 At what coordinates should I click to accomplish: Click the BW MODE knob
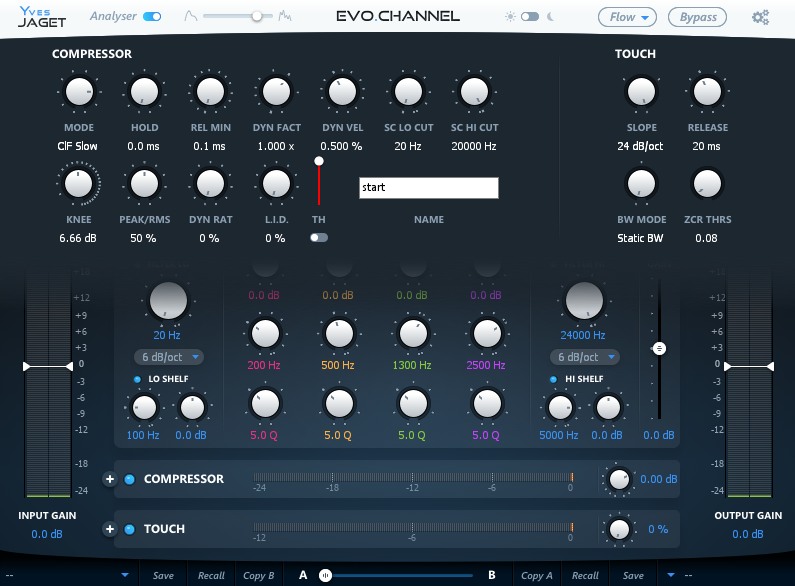click(x=641, y=184)
